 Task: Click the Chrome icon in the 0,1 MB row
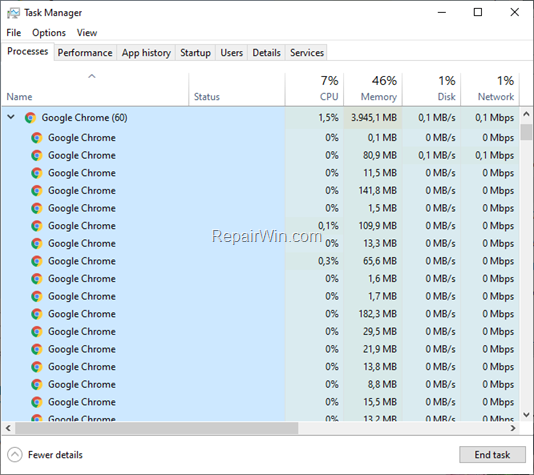(37, 138)
